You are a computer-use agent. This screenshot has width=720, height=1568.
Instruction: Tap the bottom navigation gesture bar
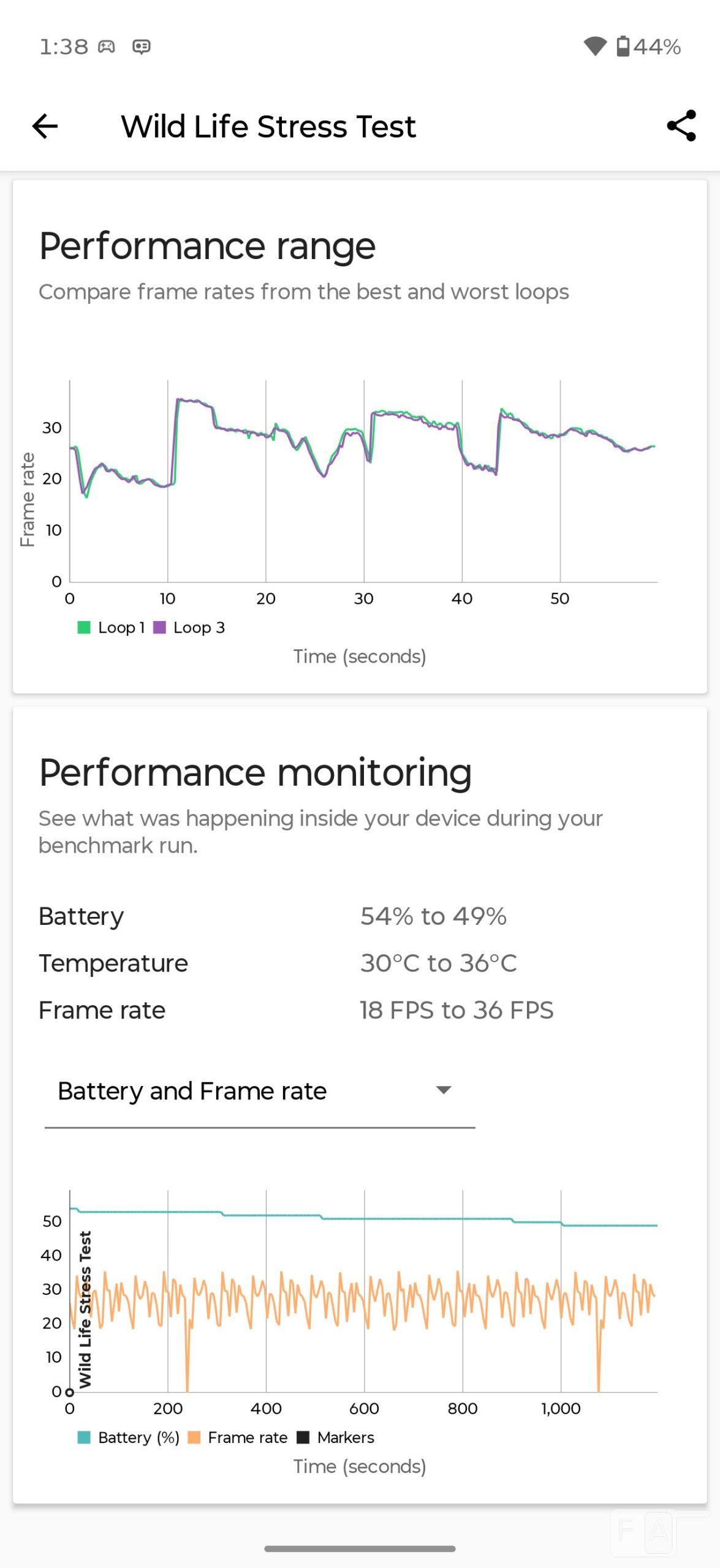tap(360, 1548)
